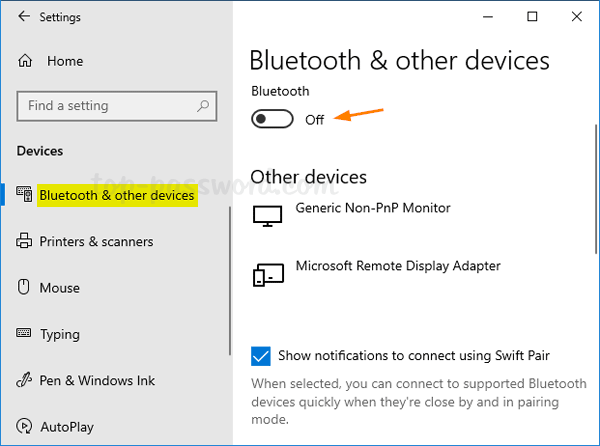The height and width of the screenshot is (446, 600).
Task: Select the Typing settings page
Action: click(60, 334)
